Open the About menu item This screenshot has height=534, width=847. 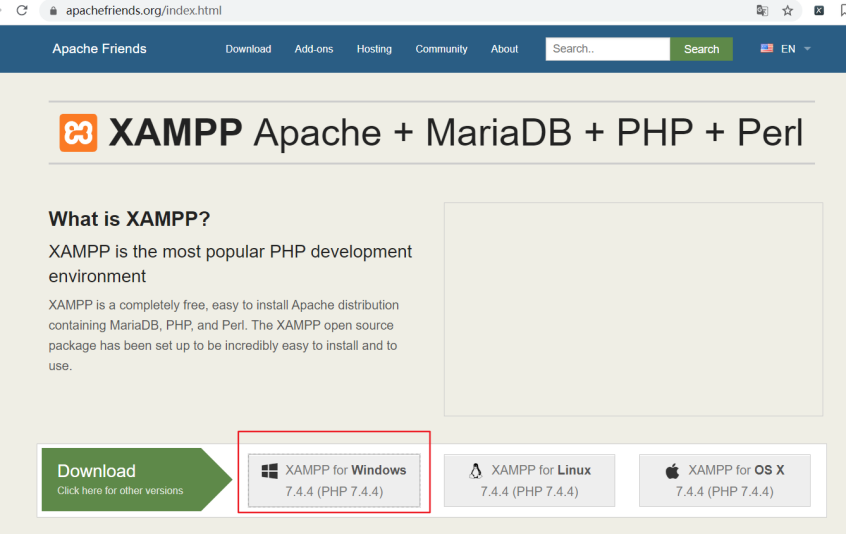click(x=505, y=49)
